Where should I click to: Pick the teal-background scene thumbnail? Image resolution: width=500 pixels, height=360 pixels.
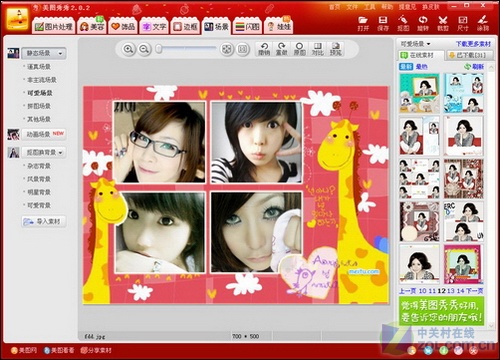click(x=419, y=93)
